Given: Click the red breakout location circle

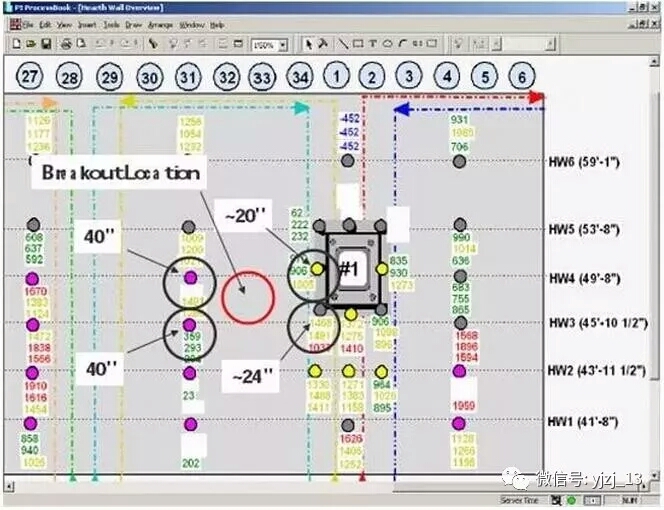Looking at the screenshot, I should click(x=246, y=297).
